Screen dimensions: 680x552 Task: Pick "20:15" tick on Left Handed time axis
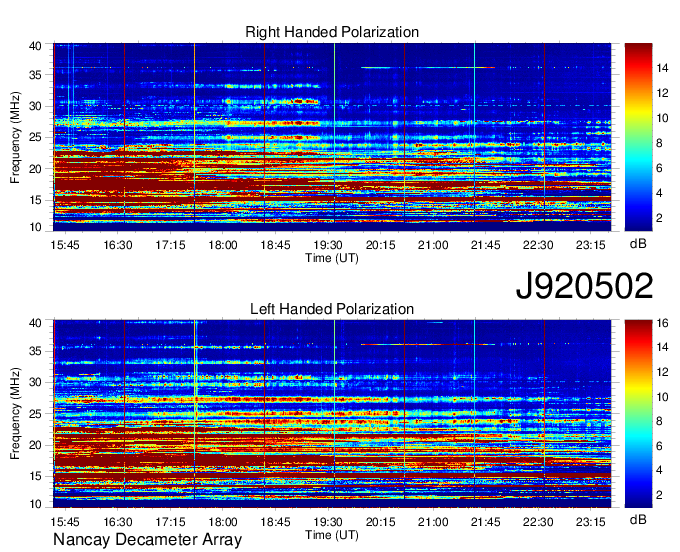[381, 522]
